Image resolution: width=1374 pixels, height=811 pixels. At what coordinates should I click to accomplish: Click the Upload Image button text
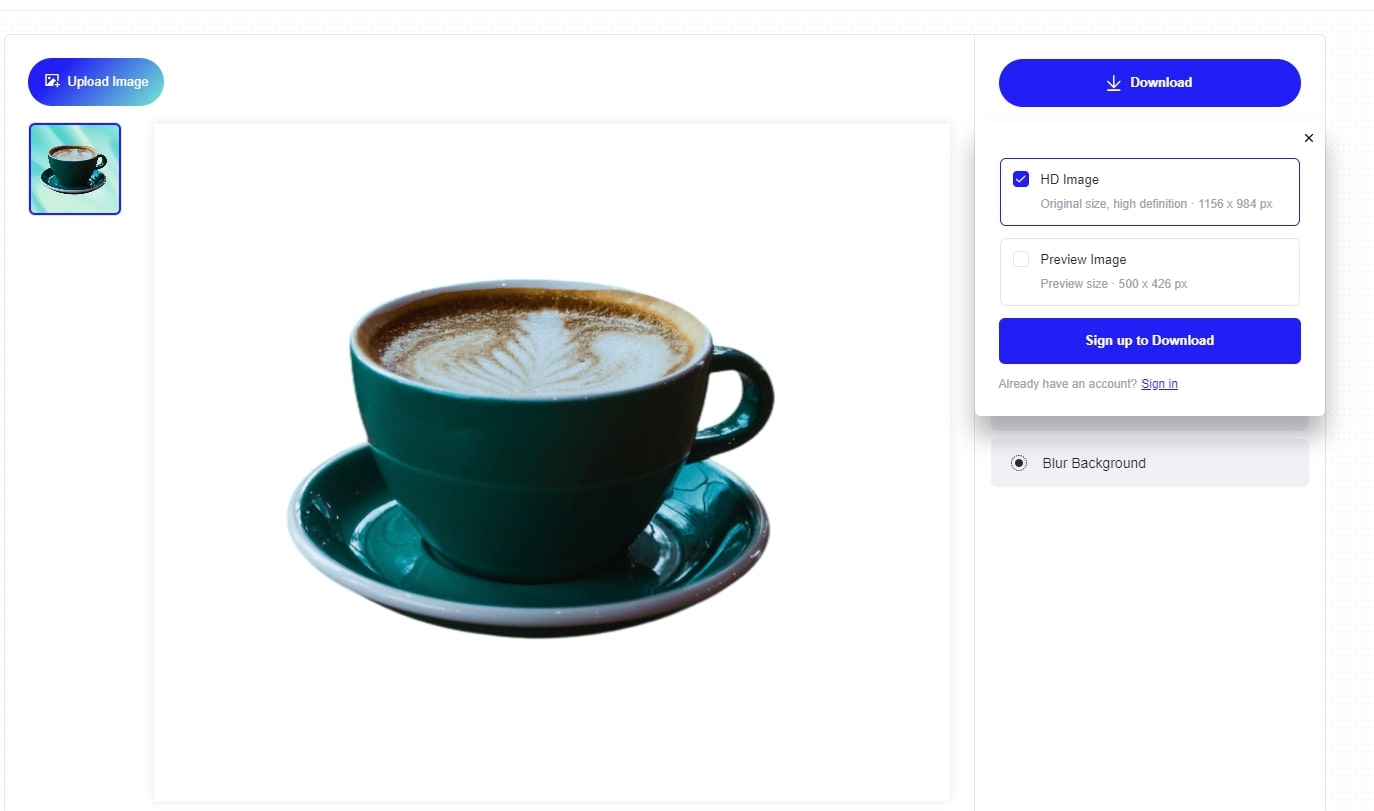click(108, 81)
